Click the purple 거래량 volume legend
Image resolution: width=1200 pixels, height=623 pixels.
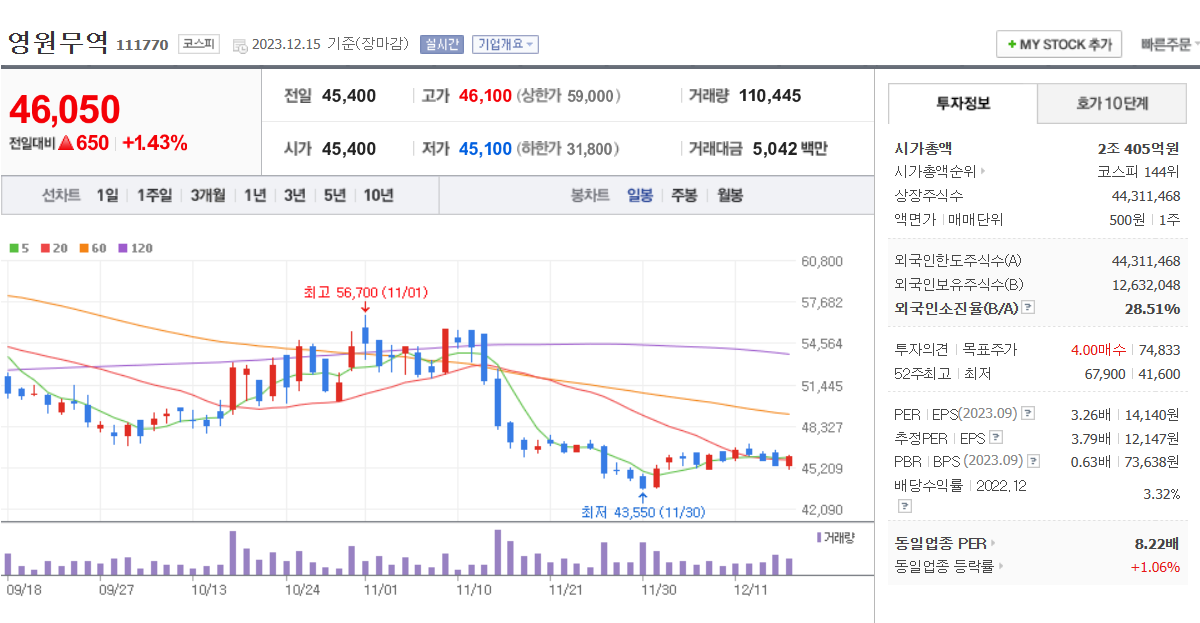(x=836, y=538)
